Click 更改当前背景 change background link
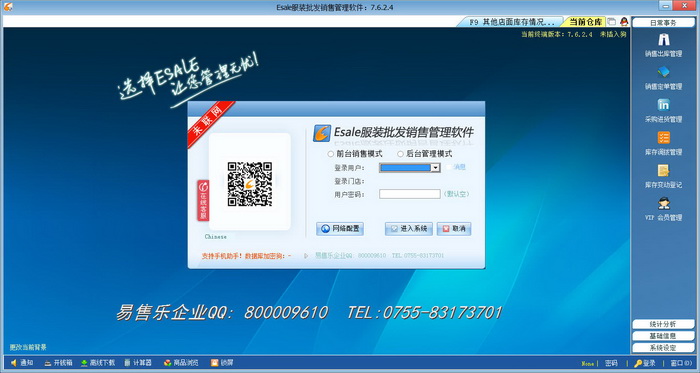This screenshot has height=373, width=700. pyautogui.click(x=28, y=347)
